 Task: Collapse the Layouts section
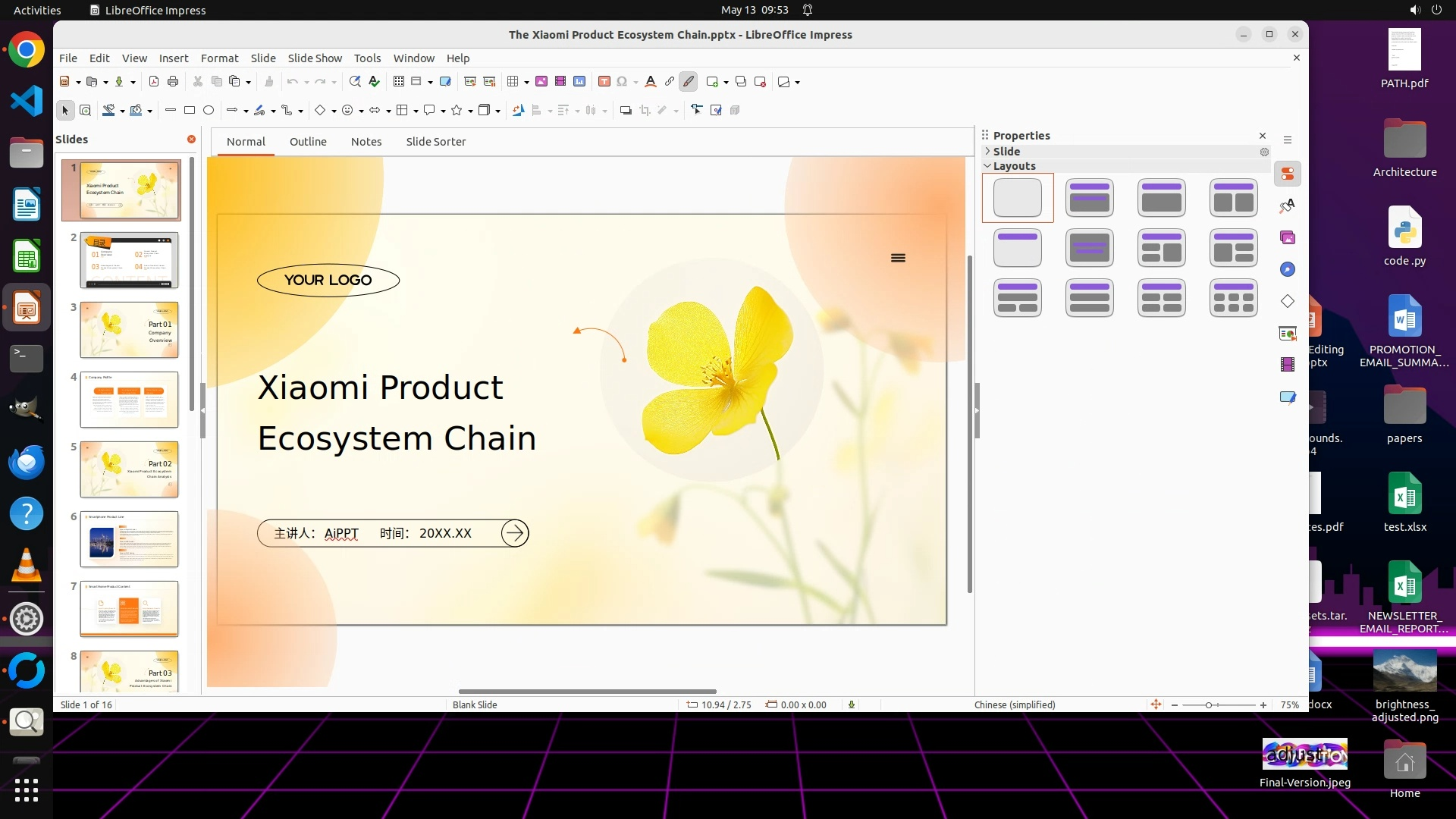[1014, 166]
